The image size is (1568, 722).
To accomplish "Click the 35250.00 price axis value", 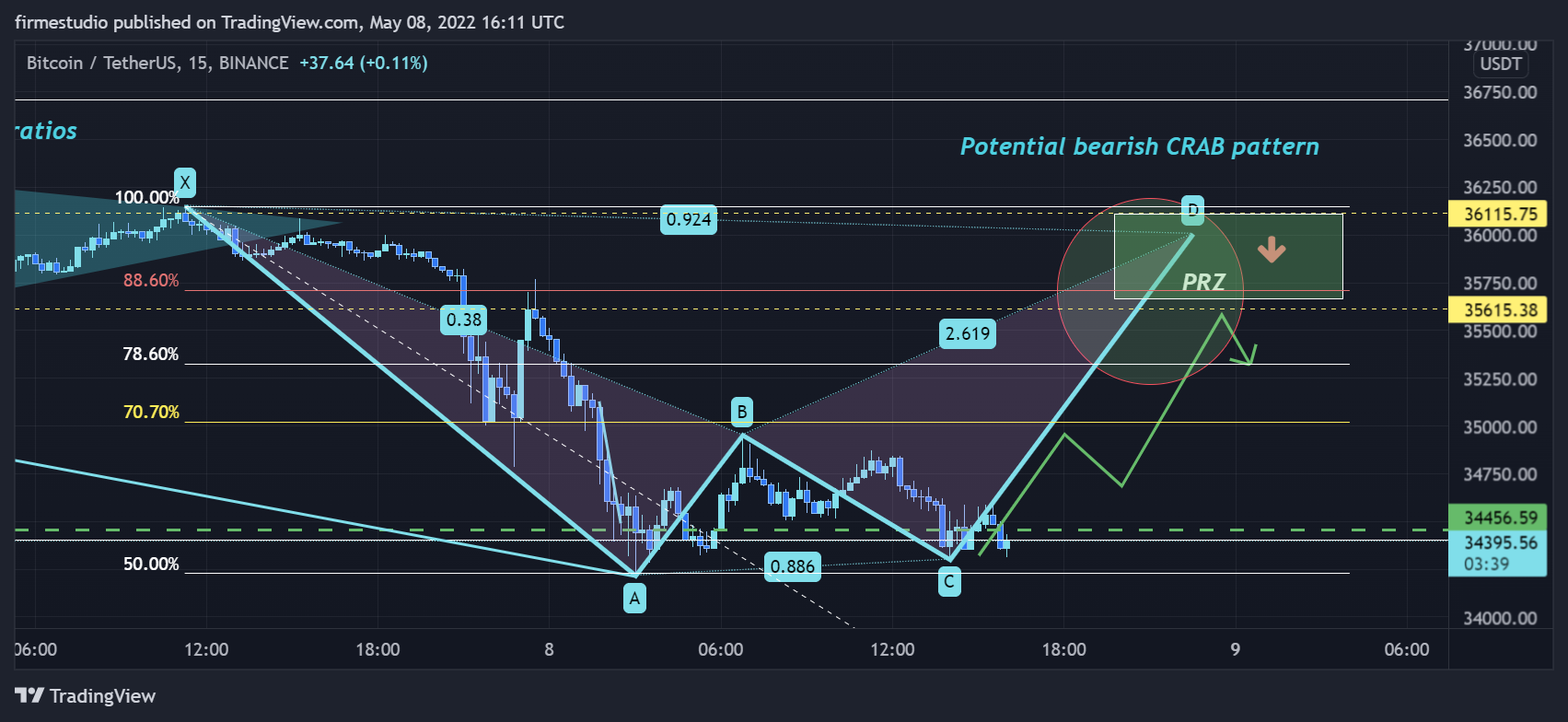I will (1501, 378).
